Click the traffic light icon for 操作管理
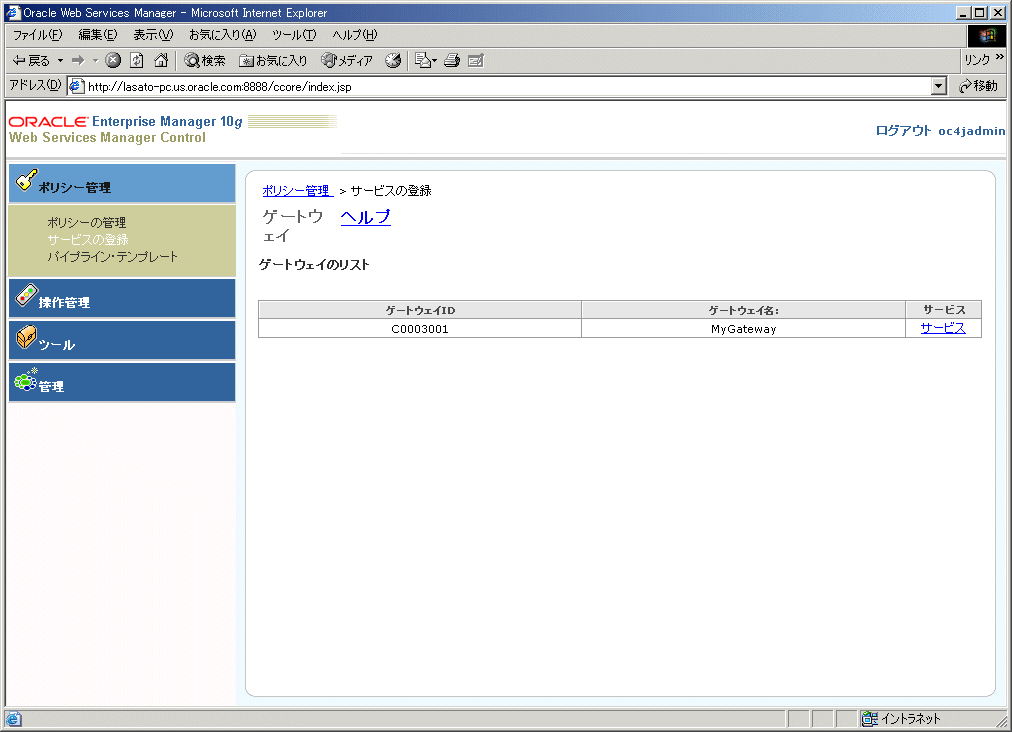The image size is (1012, 732). pos(26,296)
